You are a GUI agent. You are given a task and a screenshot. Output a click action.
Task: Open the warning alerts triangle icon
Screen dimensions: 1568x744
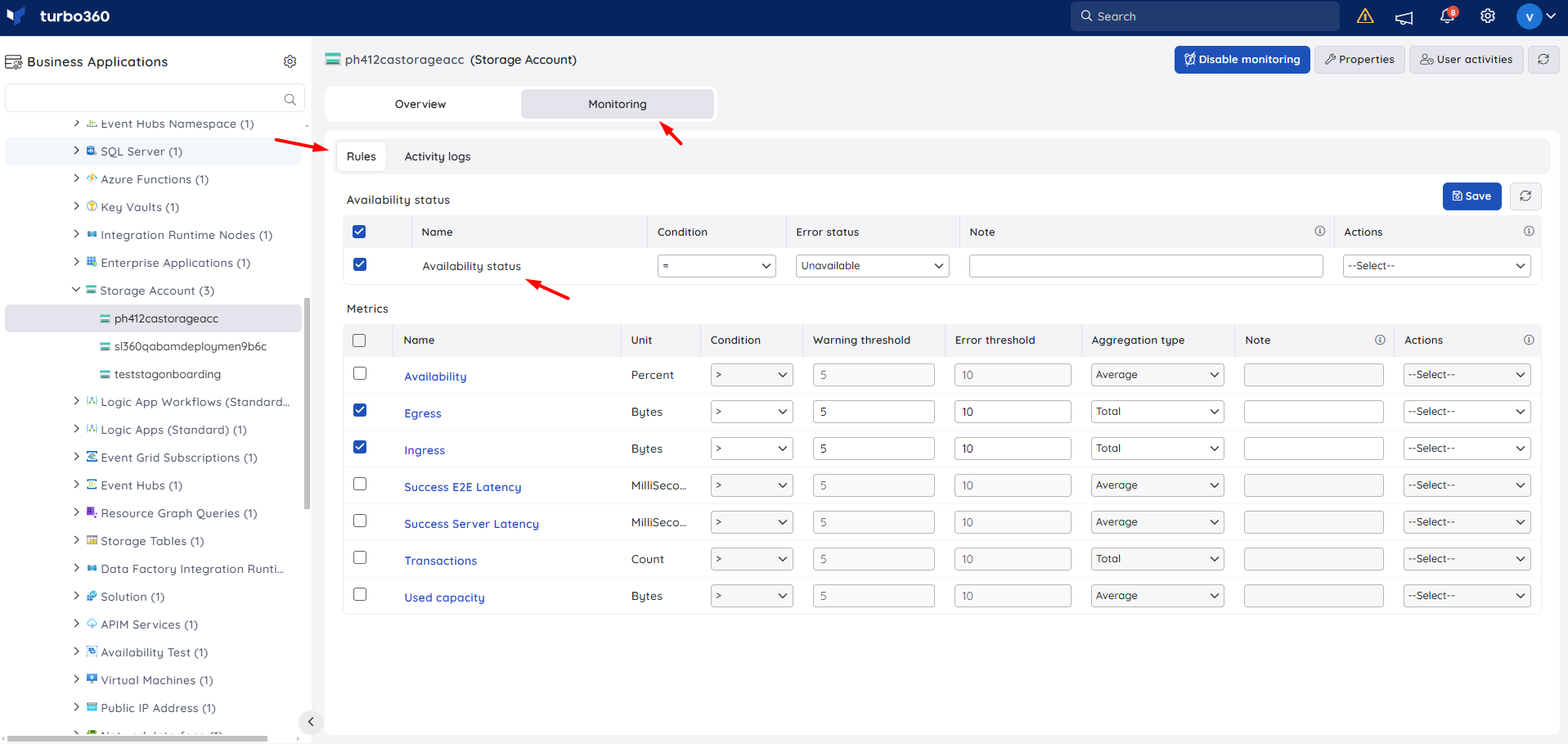point(1365,16)
